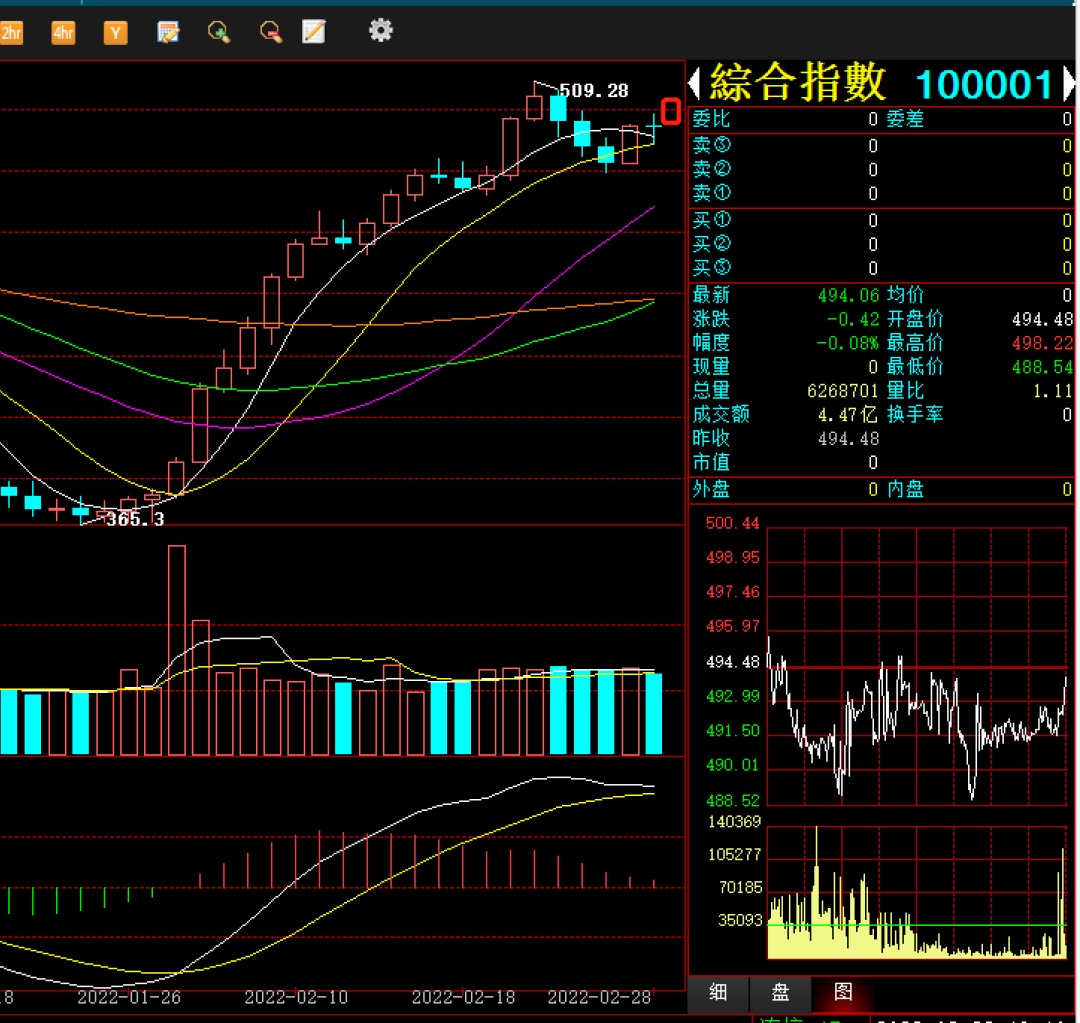The image size is (1080, 1023).
Task: Switch to the 图 tab
Action: click(x=843, y=992)
